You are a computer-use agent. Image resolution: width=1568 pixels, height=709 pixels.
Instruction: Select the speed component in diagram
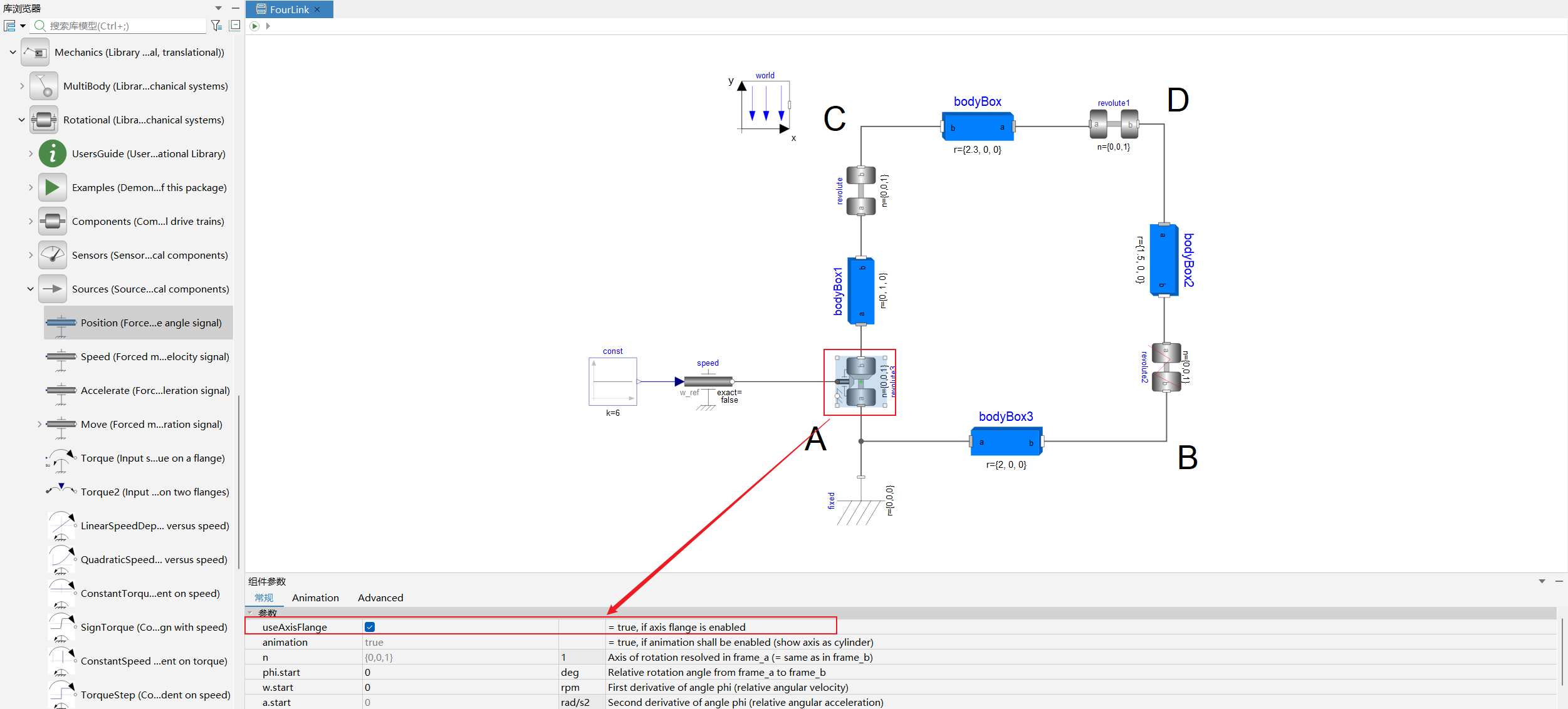pos(708,381)
